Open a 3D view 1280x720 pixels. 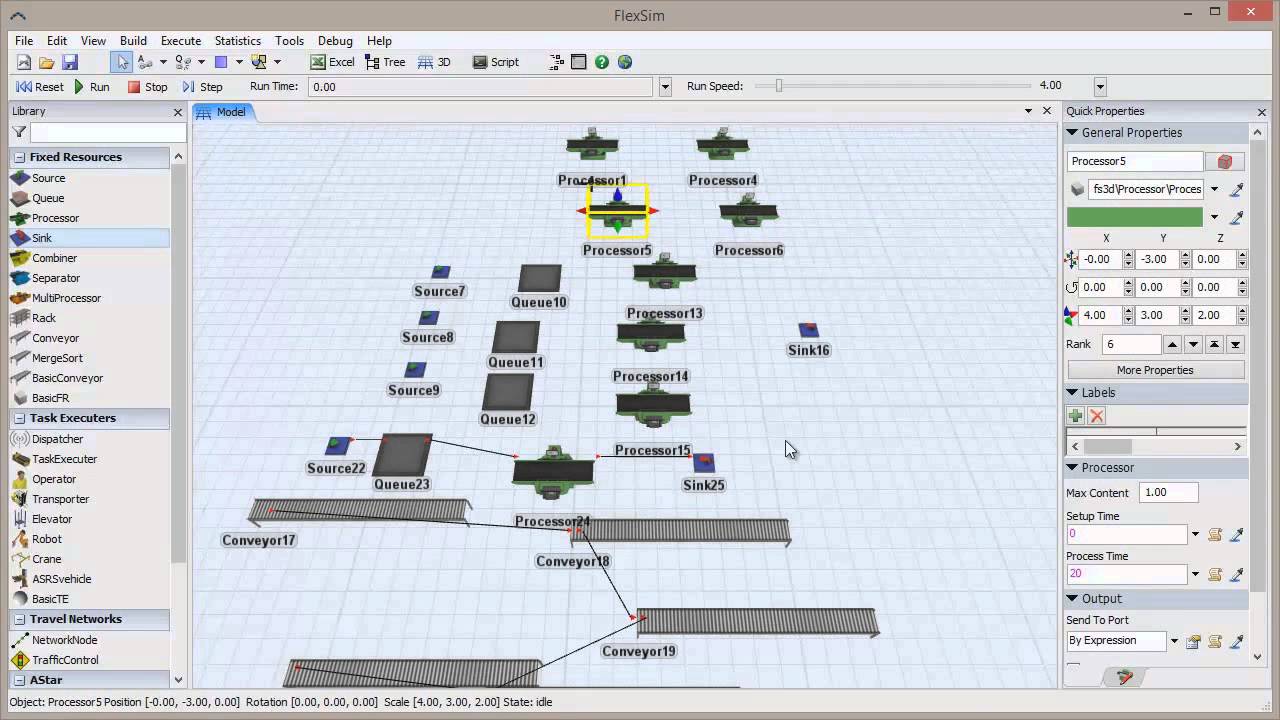coord(434,62)
